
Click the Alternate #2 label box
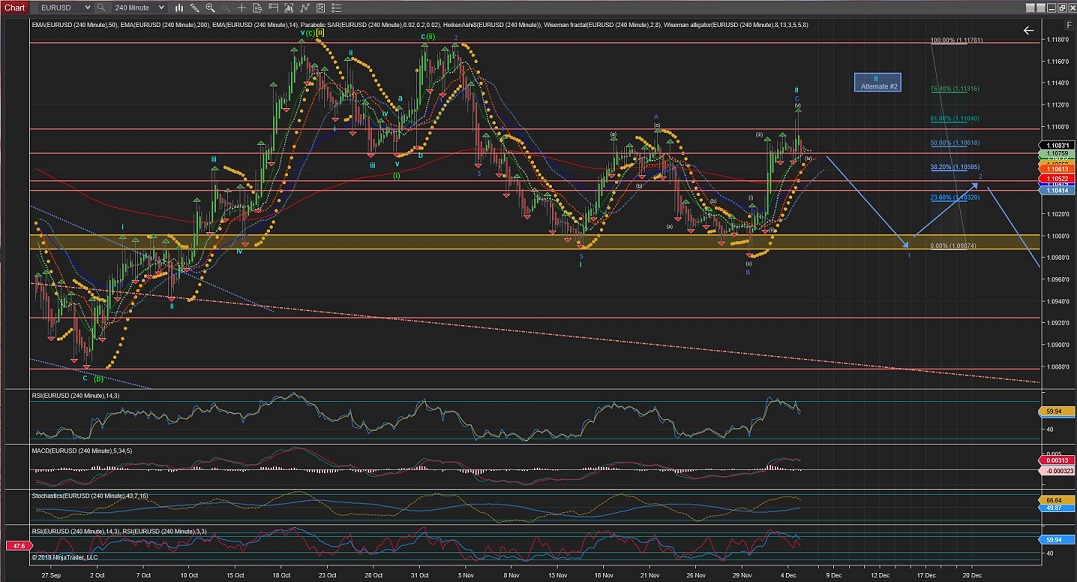(x=877, y=82)
